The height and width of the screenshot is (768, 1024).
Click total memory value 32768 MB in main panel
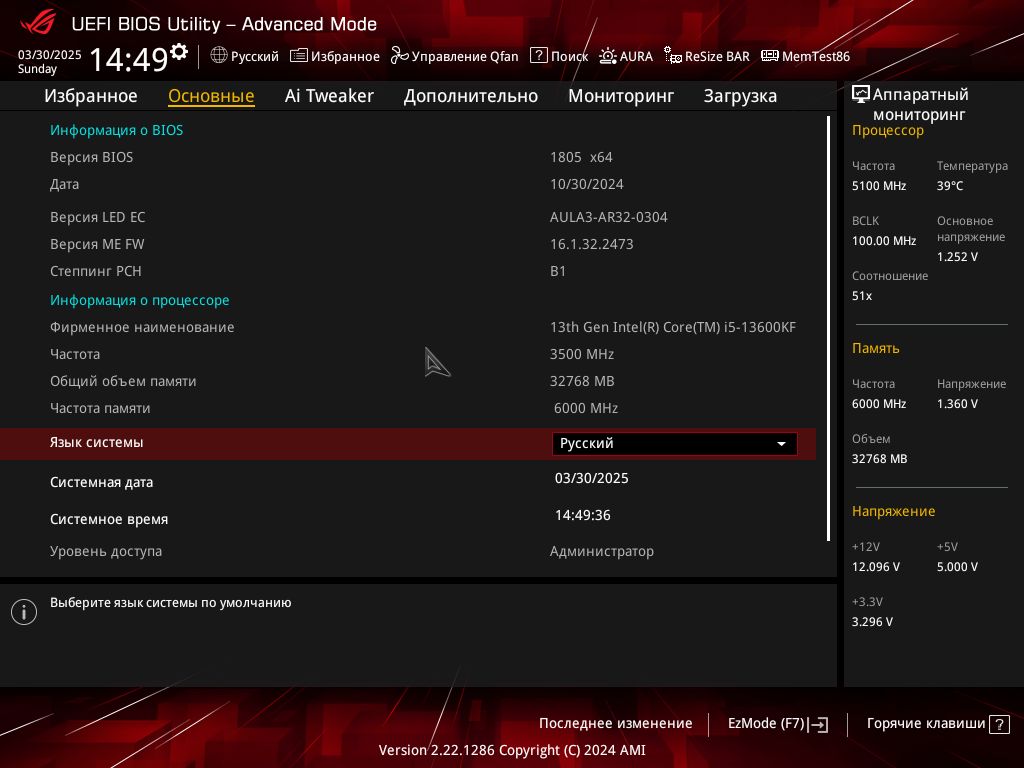point(582,381)
